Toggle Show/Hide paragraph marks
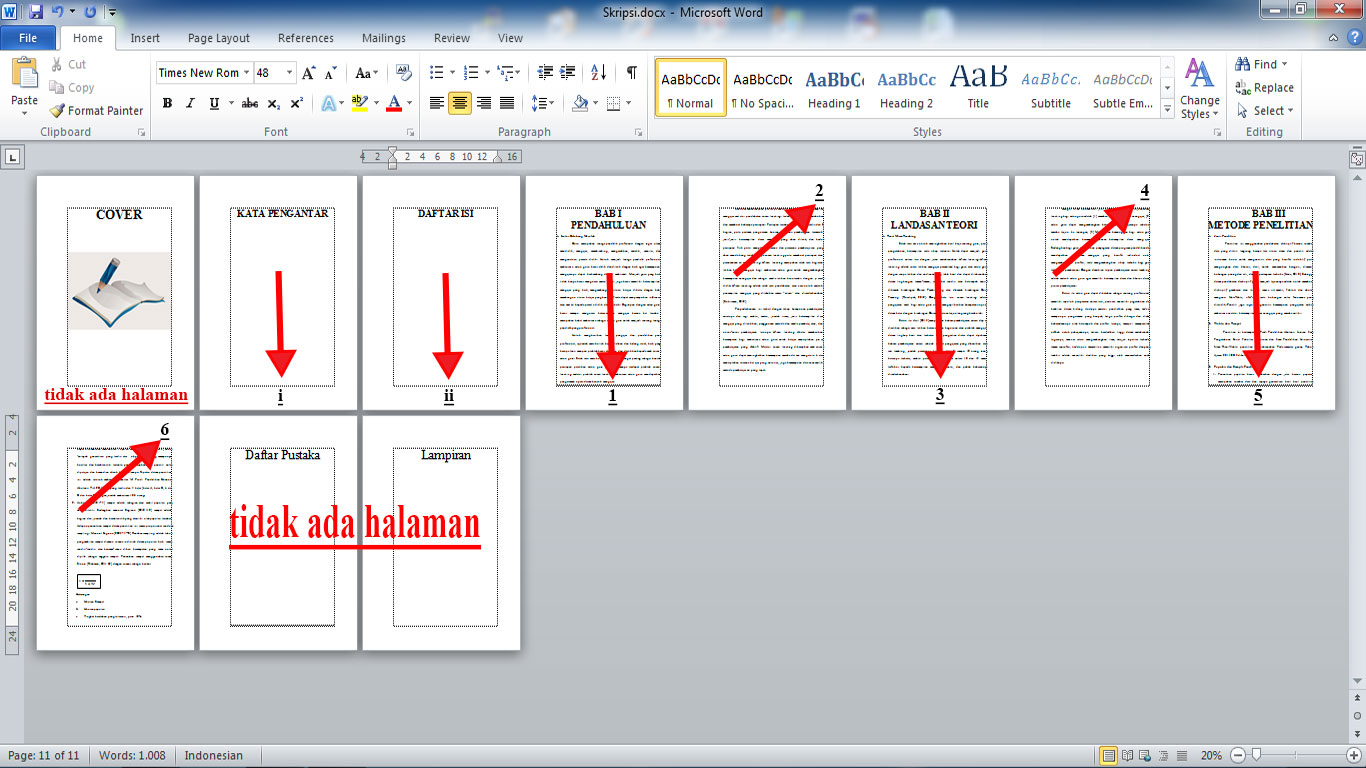 [x=632, y=73]
